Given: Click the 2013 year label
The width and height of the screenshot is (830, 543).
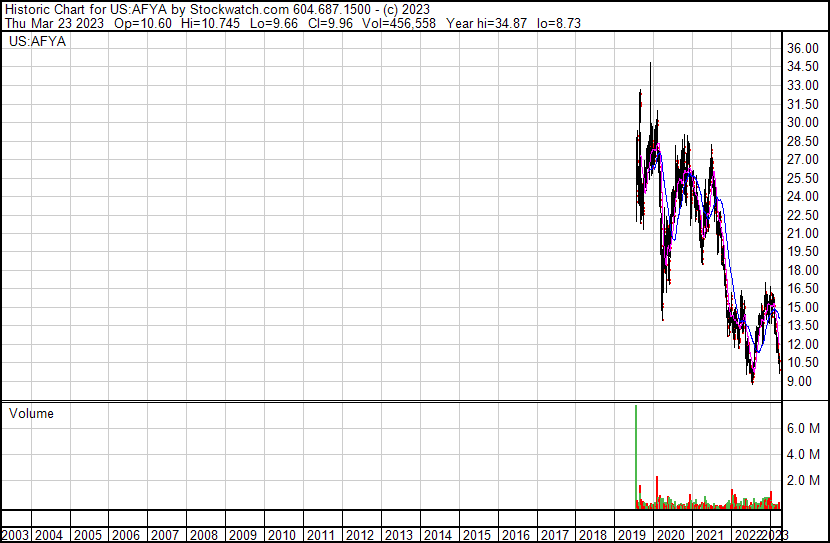Looking at the screenshot, I should (399, 535).
